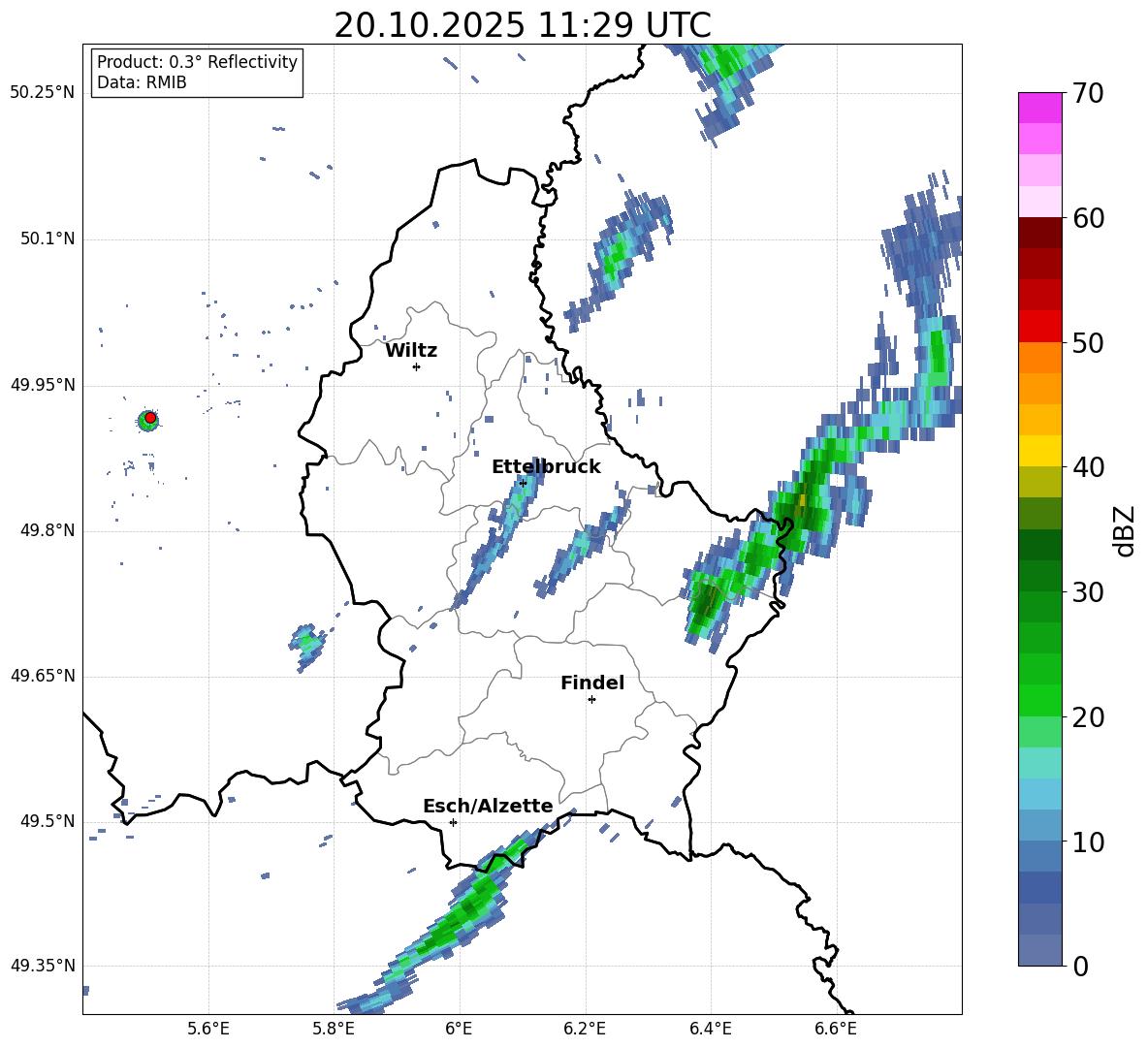This screenshot has height=1048, width=1148.
Task: Click the colorbar tick value 40
Action: coord(1088,467)
